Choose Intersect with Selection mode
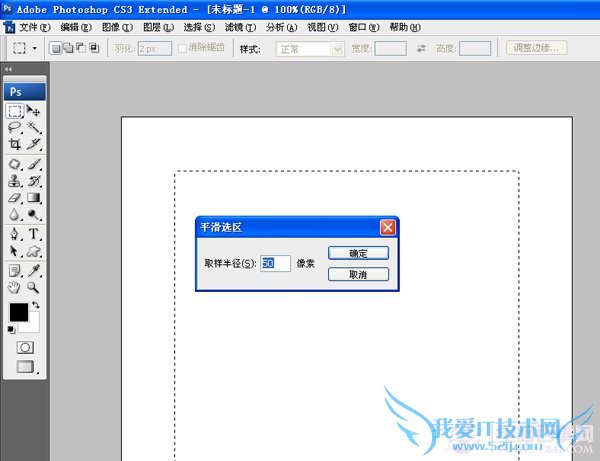Image resolution: width=600 pixels, height=461 pixels. (94, 48)
